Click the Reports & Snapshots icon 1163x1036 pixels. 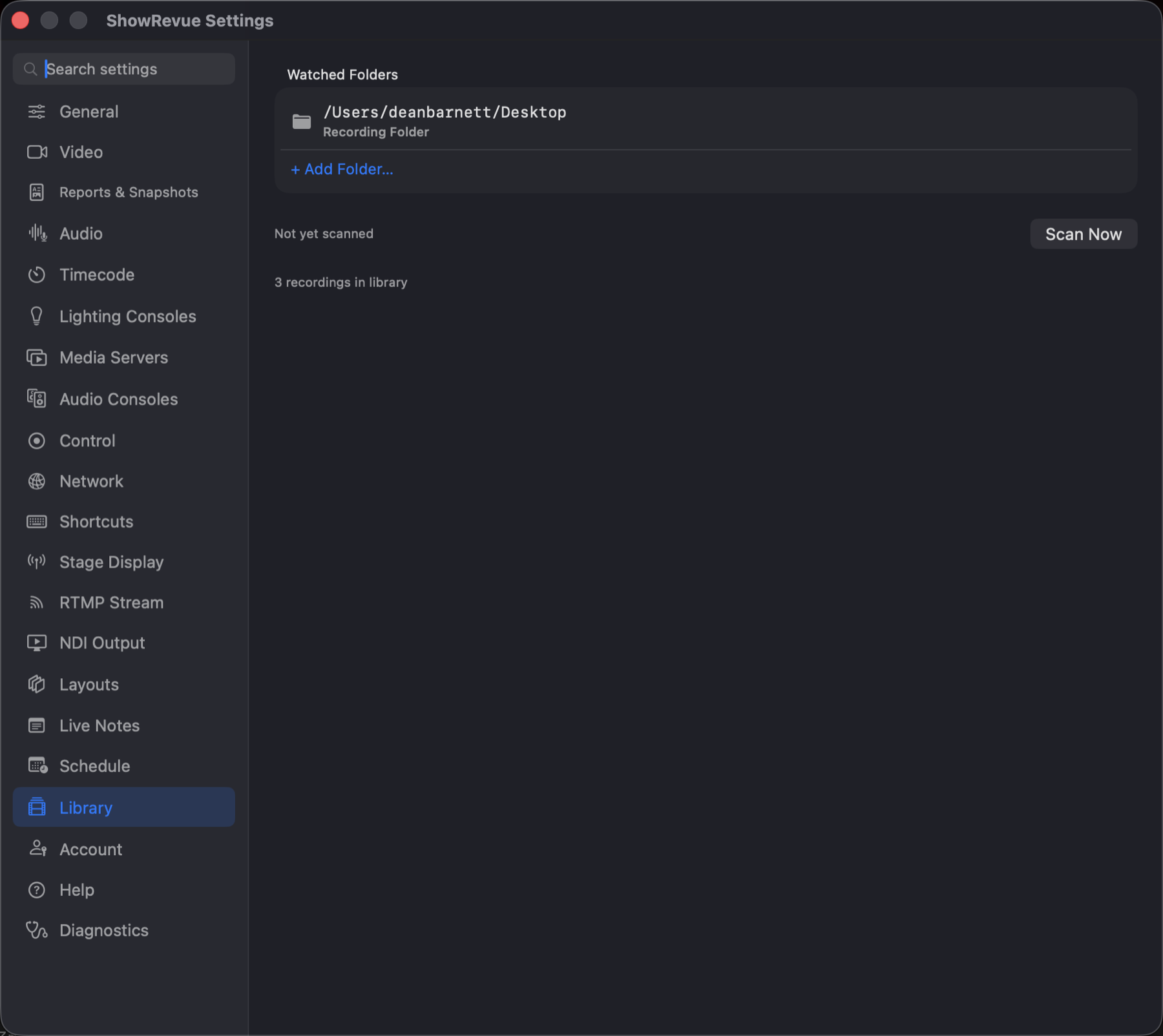(x=37, y=192)
